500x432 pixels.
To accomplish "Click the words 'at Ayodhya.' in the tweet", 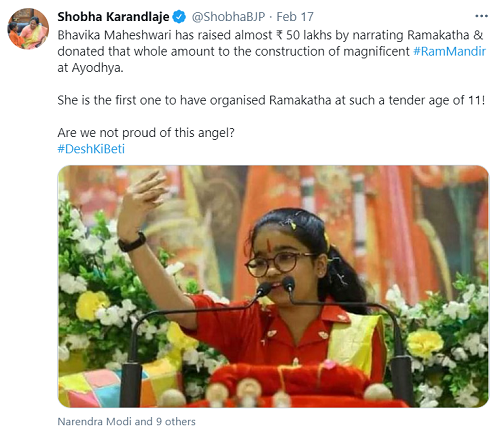I will pyautogui.click(x=90, y=68).
